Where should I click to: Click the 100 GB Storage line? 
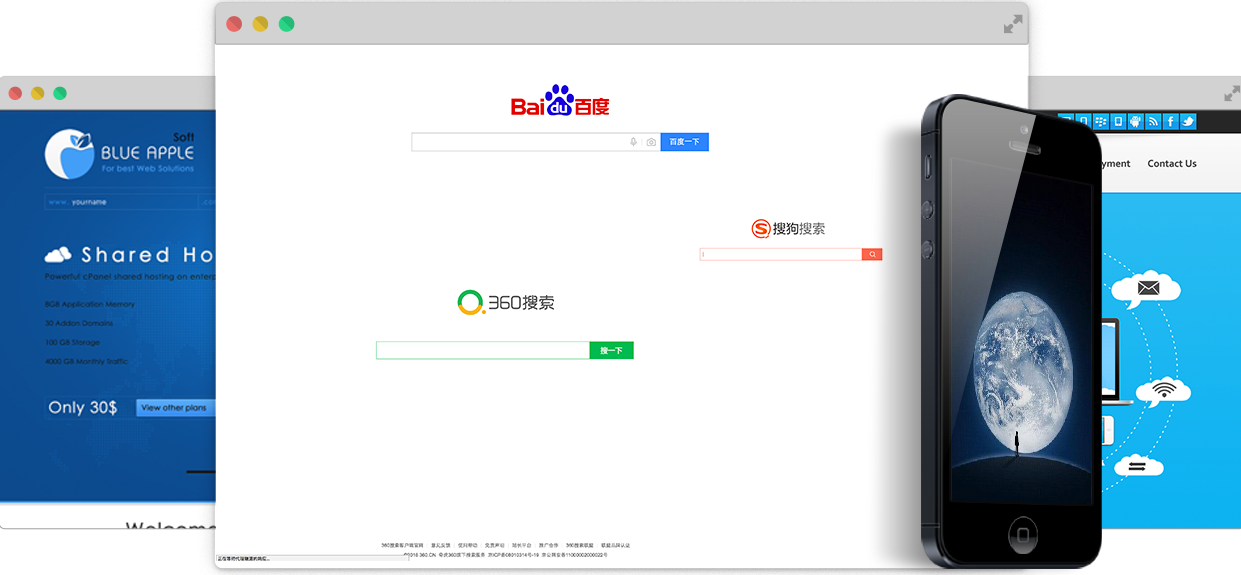click(72, 342)
